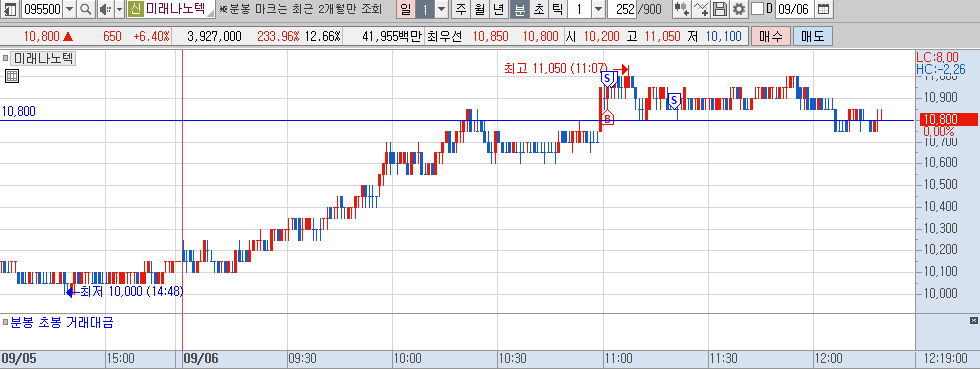The image size is (980, 369).
Task: Expand the stock code 095500 dropdown
Action: coord(69,9)
